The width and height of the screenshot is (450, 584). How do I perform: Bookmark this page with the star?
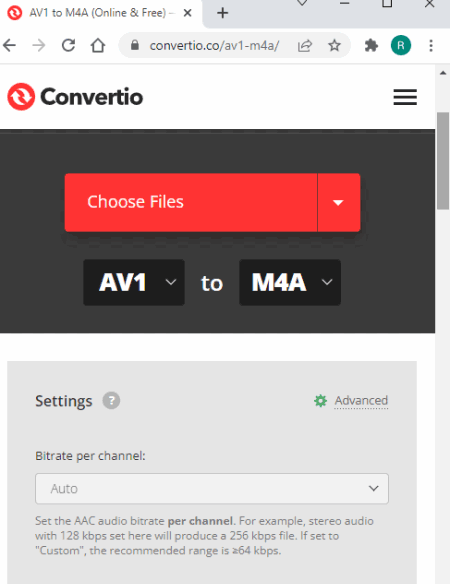pyautogui.click(x=334, y=45)
